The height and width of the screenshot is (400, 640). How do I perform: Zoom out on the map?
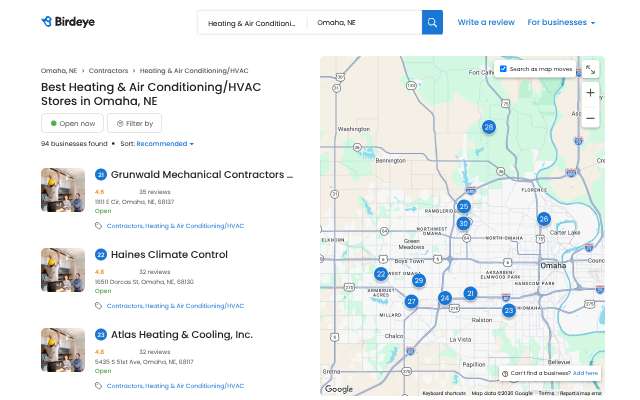click(x=590, y=118)
